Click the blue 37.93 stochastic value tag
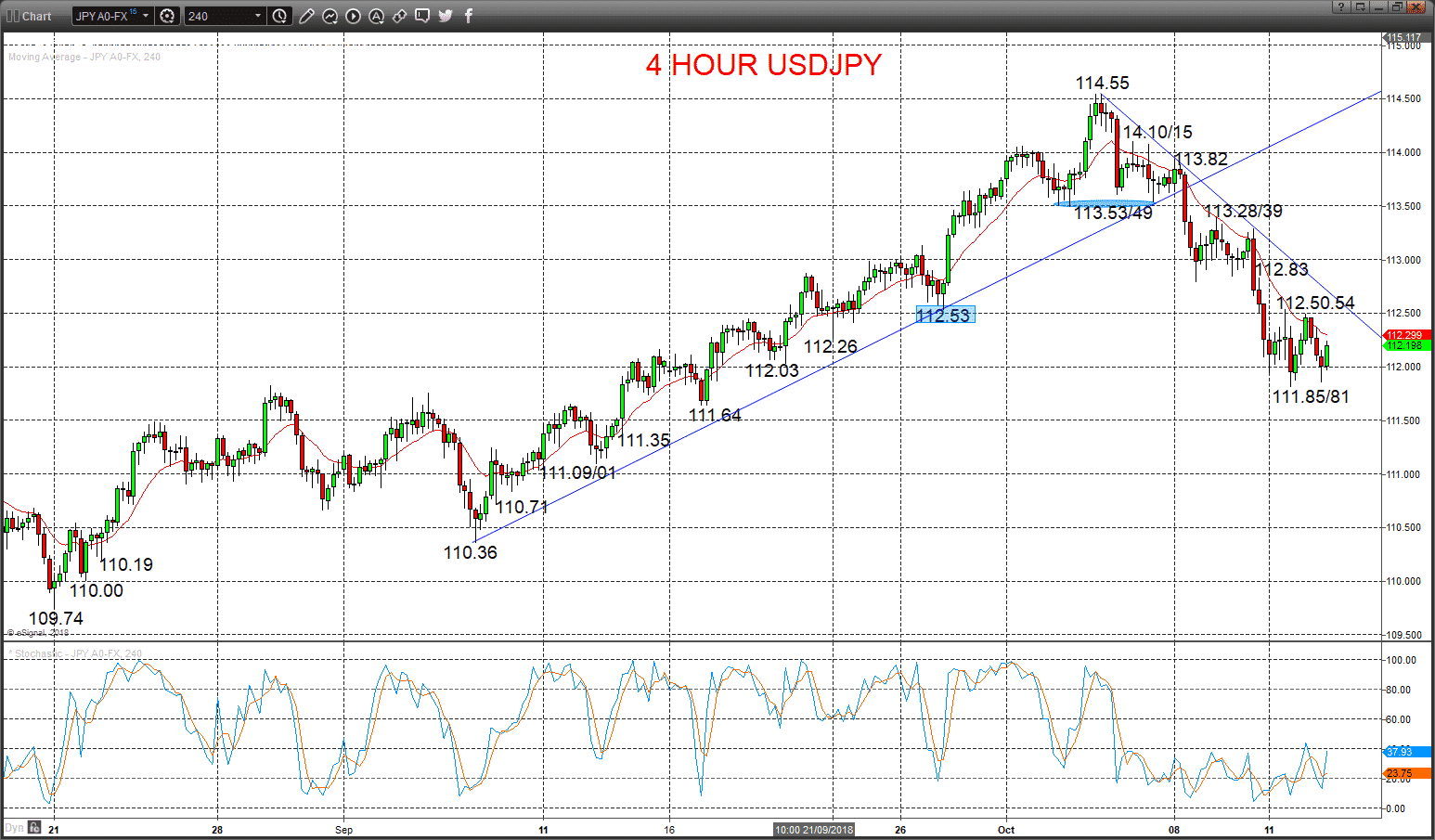Image resolution: width=1435 pixels, height=840 pixels. (1406, 751)
